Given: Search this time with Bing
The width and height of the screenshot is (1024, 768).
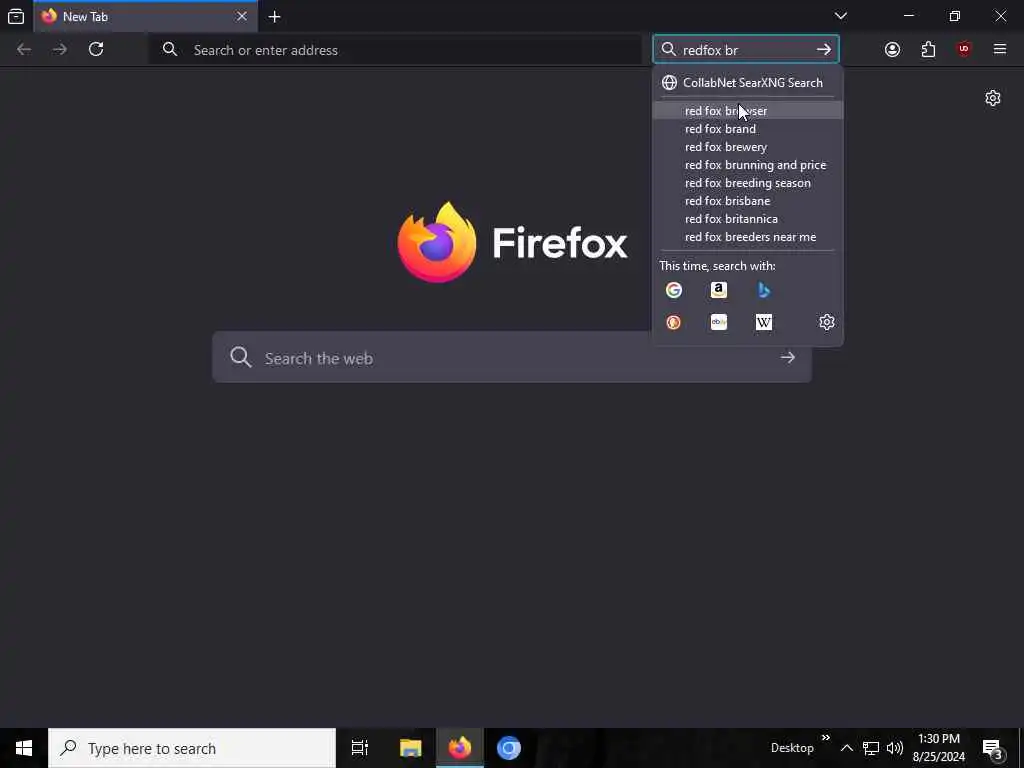Looking at the screenshot, I should 764,290.
